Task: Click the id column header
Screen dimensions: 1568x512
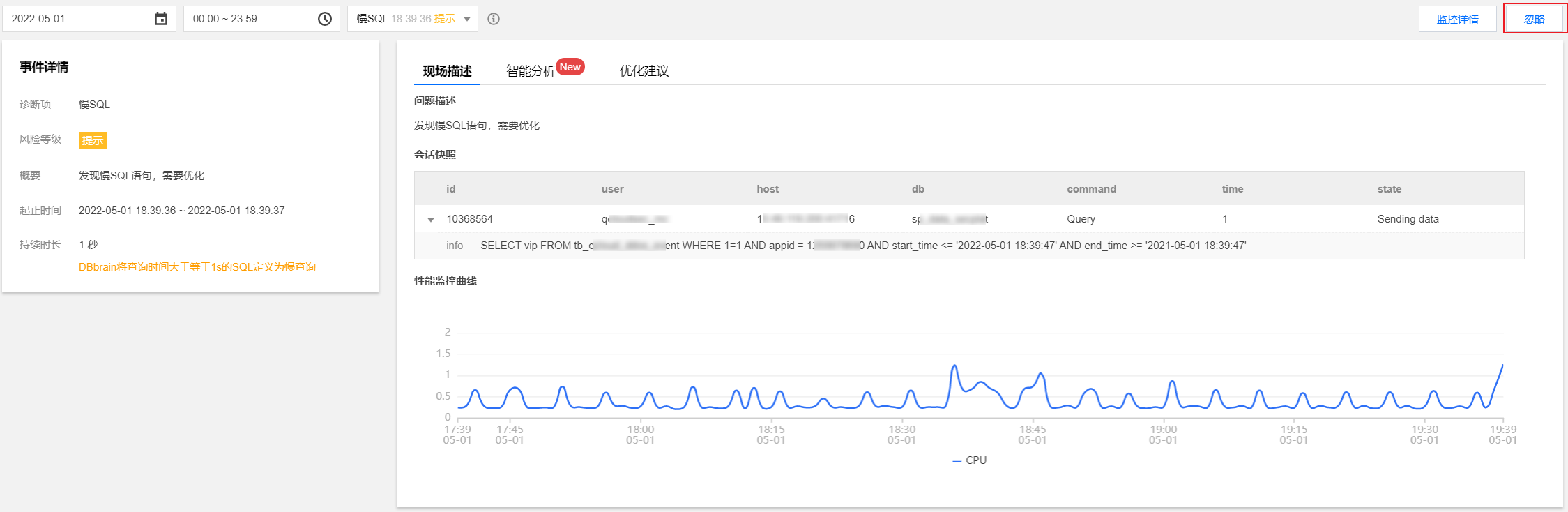Action: (x=451, y=189)
